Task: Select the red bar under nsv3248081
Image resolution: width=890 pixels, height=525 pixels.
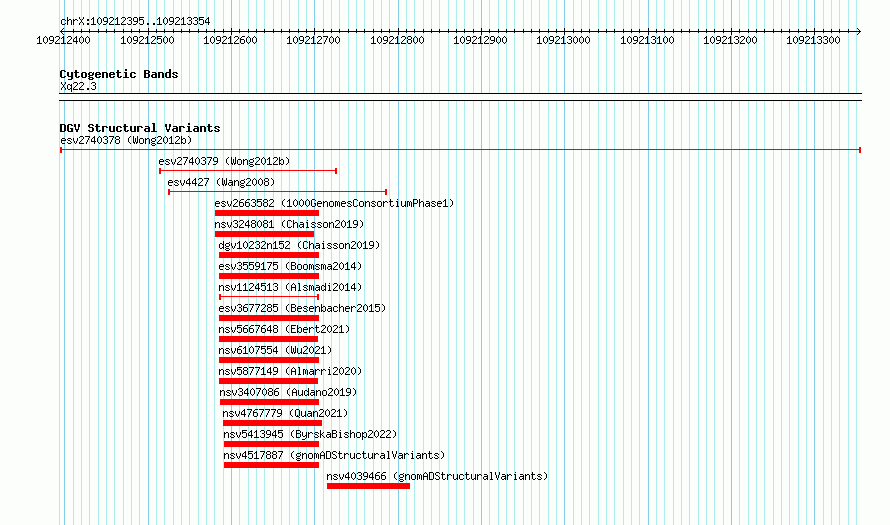Action: point(264,234)
